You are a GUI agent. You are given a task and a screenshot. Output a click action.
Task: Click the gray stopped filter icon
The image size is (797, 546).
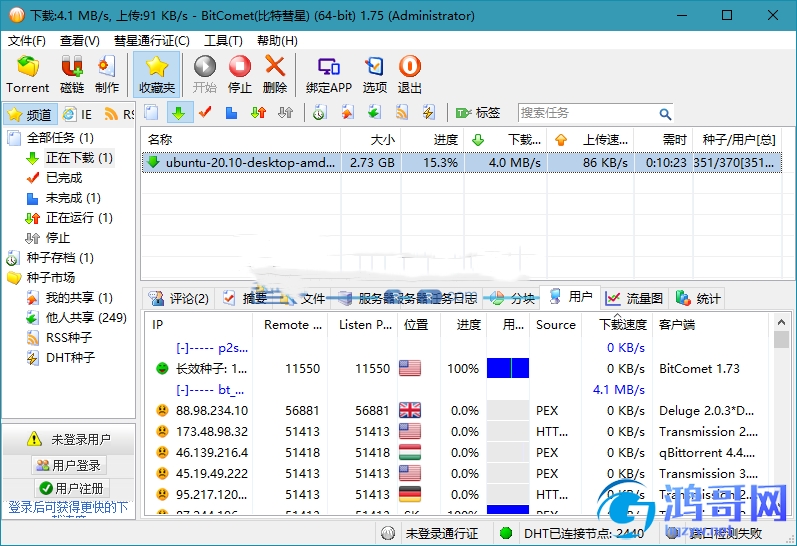tap(285, 112)
